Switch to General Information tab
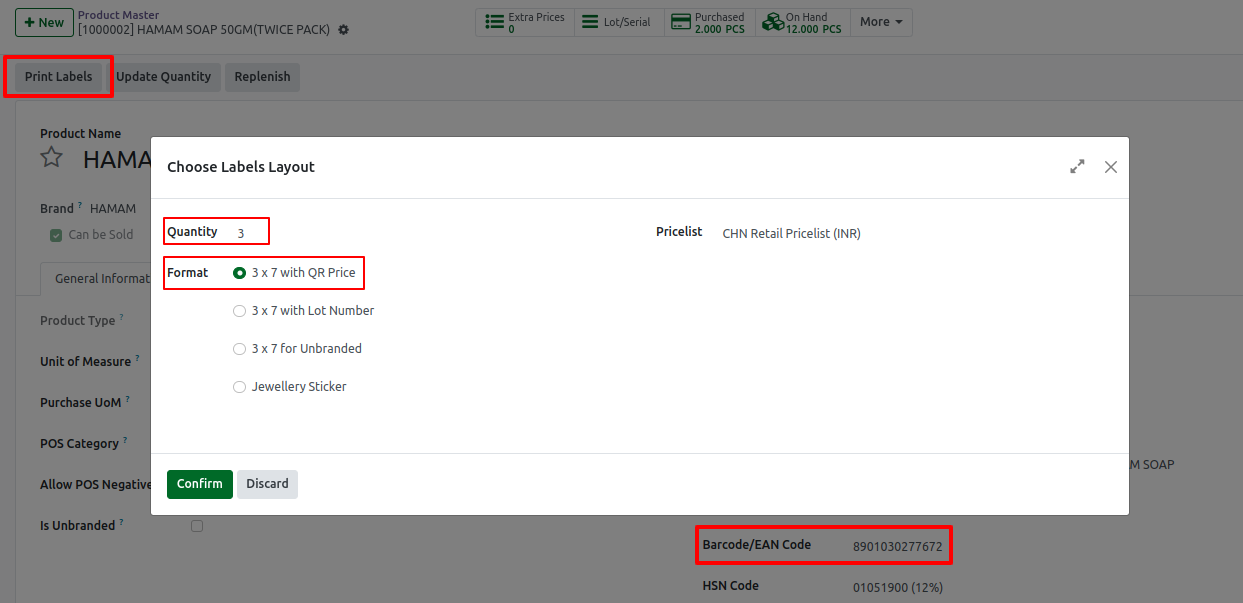1243x603 pixels. click(x=98, y=279)
